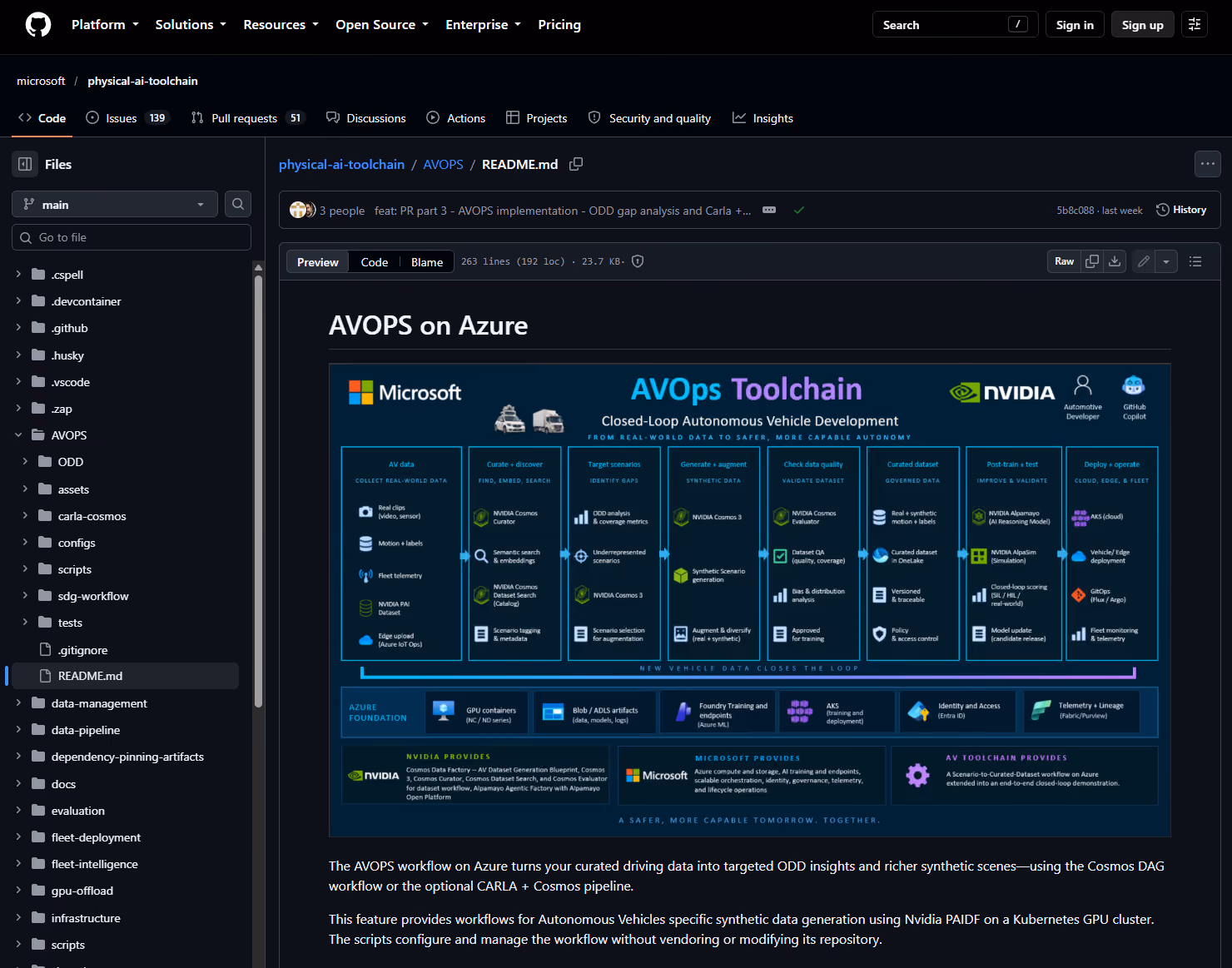The height and width of the screenshot is (968, 1232).
Task: View the file History
Action: click(x=1181, y=210)
